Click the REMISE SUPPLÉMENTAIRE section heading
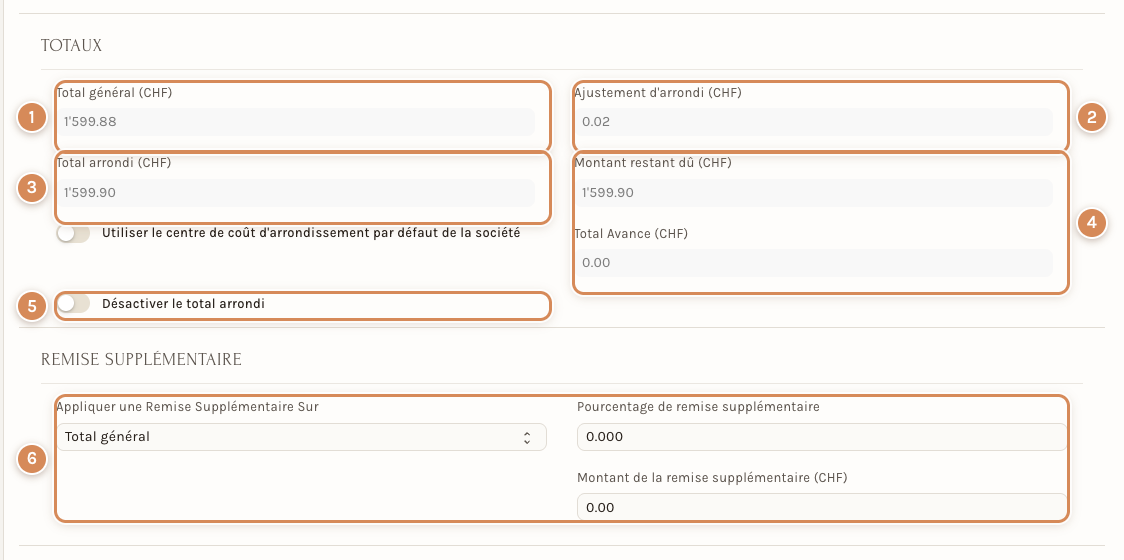The height and width of the screenshot is (560, 1124). tap(141, 359)
